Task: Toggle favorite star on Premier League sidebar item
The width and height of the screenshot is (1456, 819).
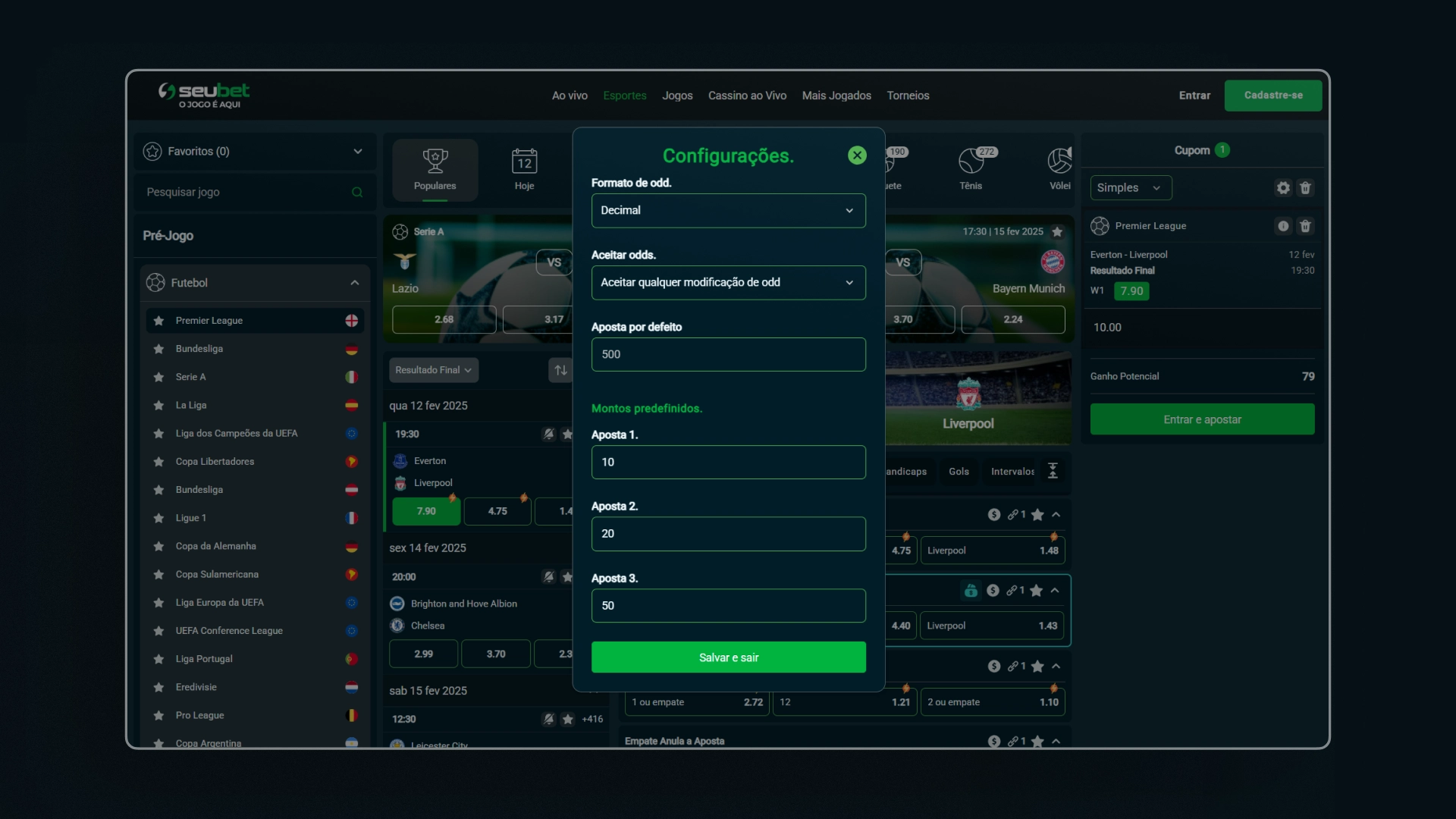Action: point(157,320)
